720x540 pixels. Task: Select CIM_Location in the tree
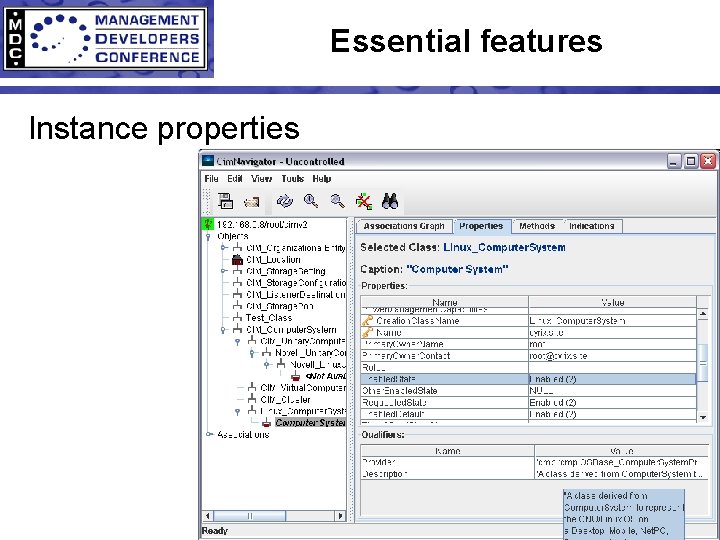pos(273,259)
